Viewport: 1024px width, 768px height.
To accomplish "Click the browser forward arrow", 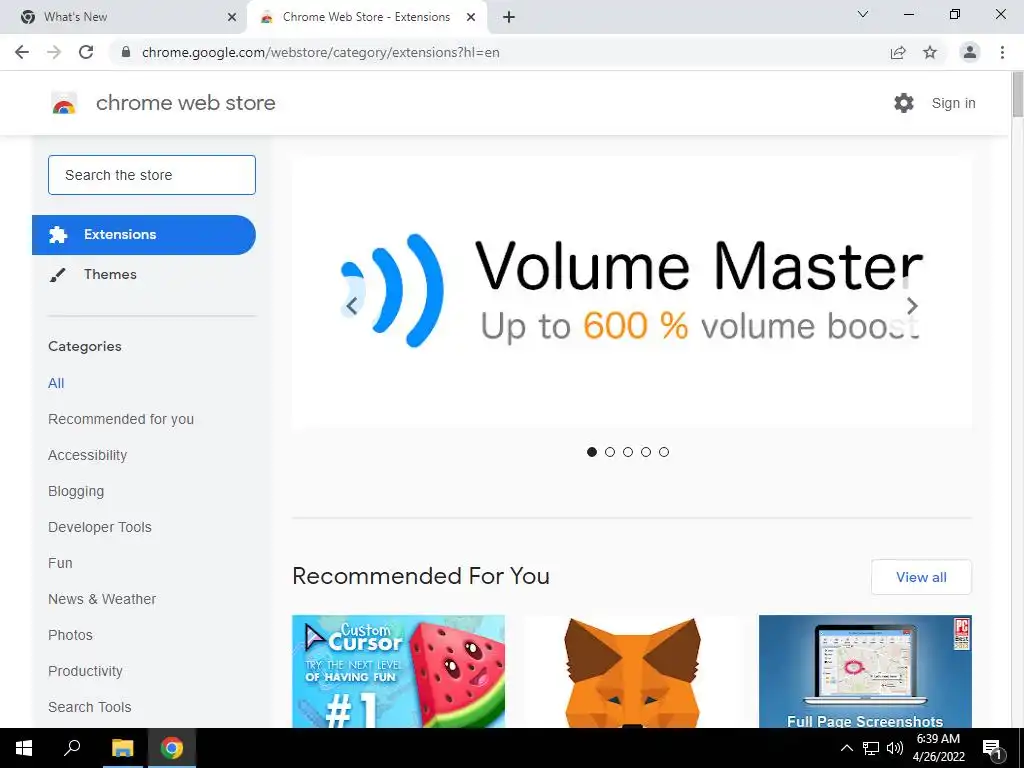I will coord(54,52).
